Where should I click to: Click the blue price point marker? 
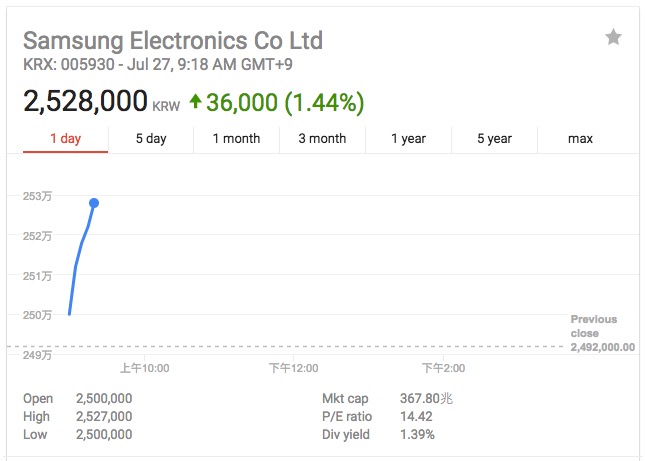pos(94,203)
